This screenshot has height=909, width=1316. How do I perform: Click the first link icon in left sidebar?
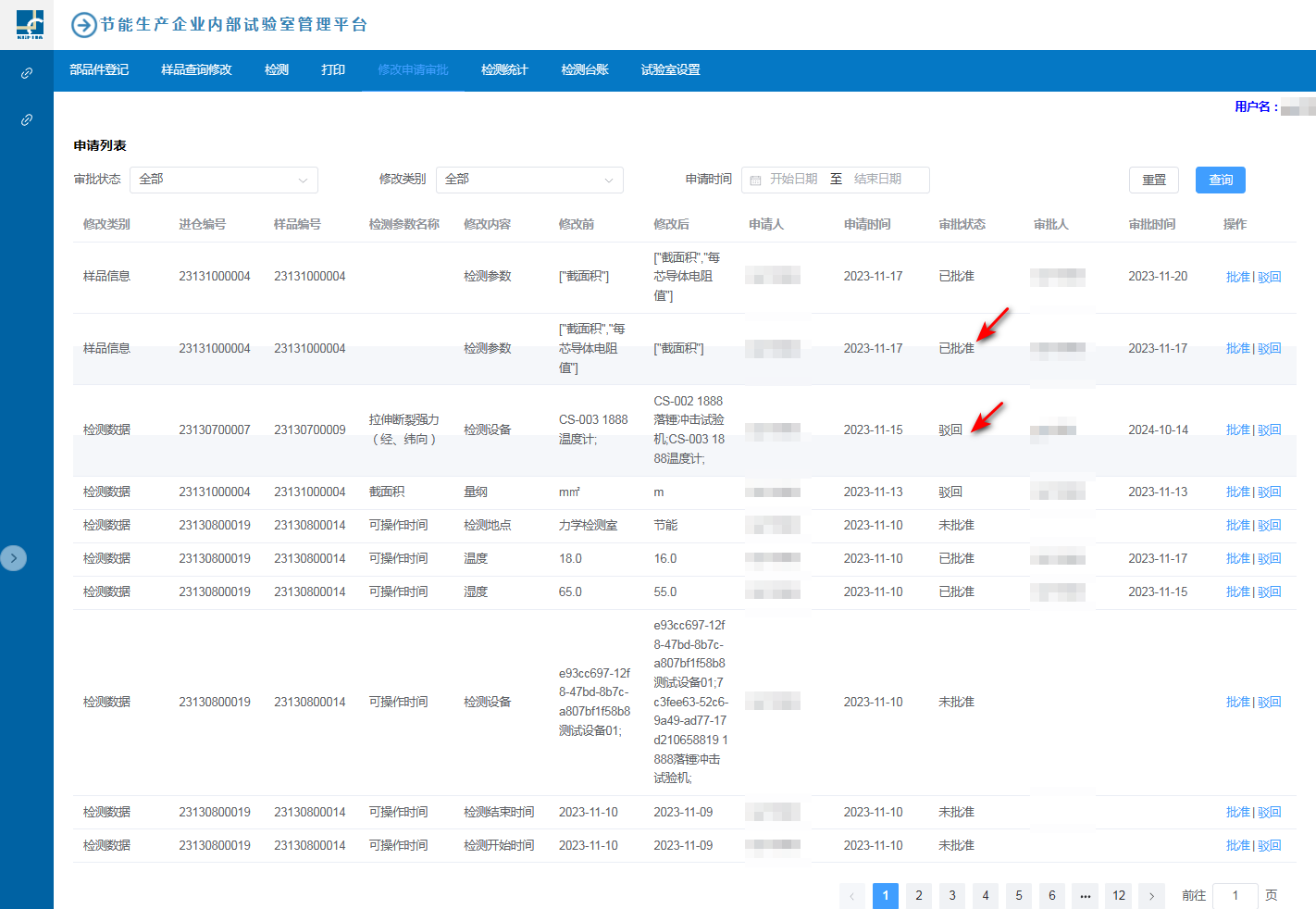point(27,73)
